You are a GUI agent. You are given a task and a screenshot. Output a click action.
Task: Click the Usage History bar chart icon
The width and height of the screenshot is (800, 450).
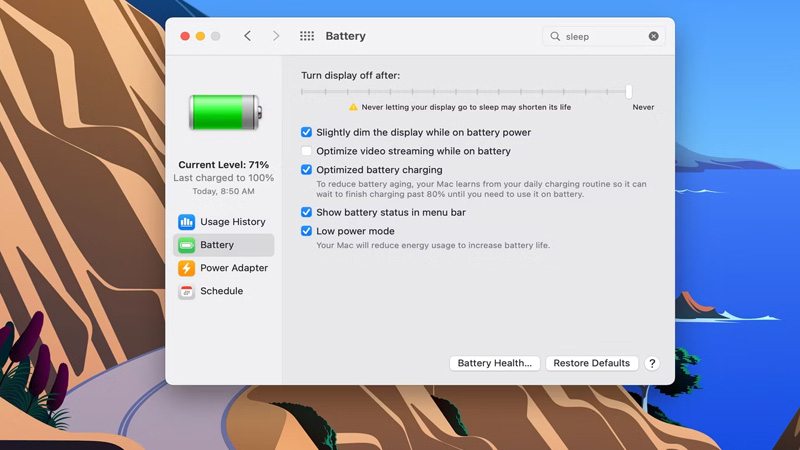[186, 222]
